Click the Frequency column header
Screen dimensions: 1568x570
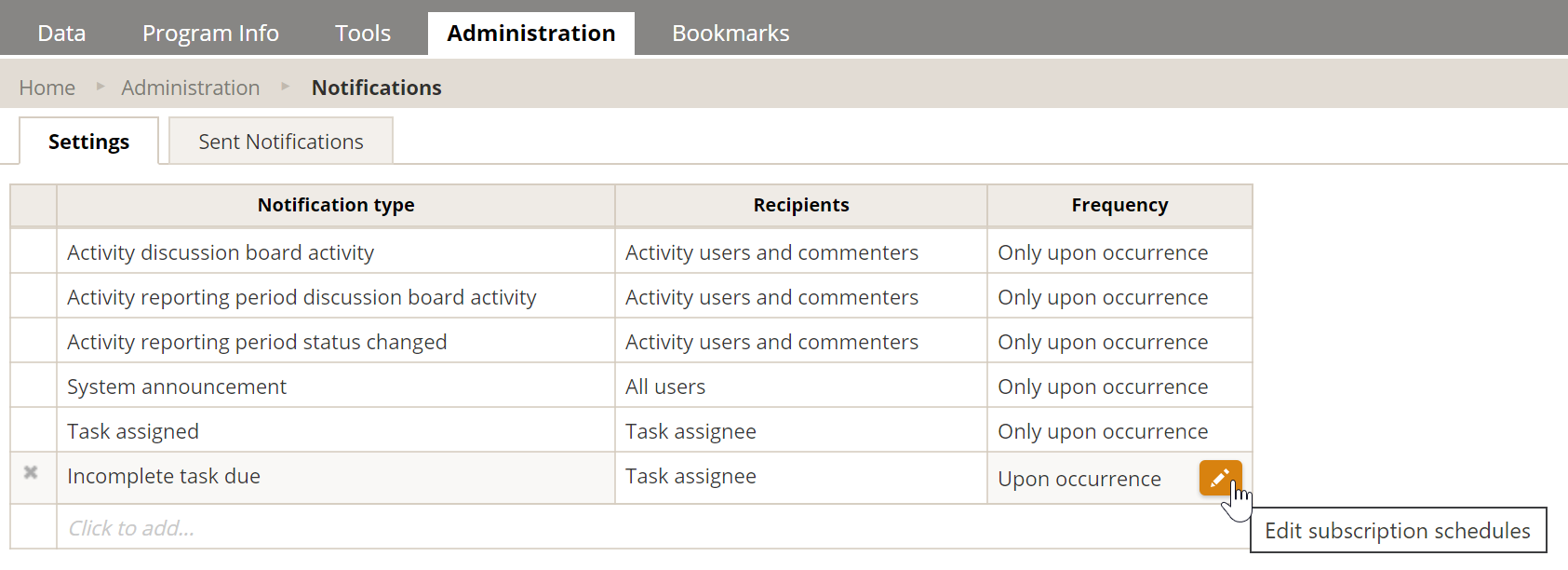1119,205
